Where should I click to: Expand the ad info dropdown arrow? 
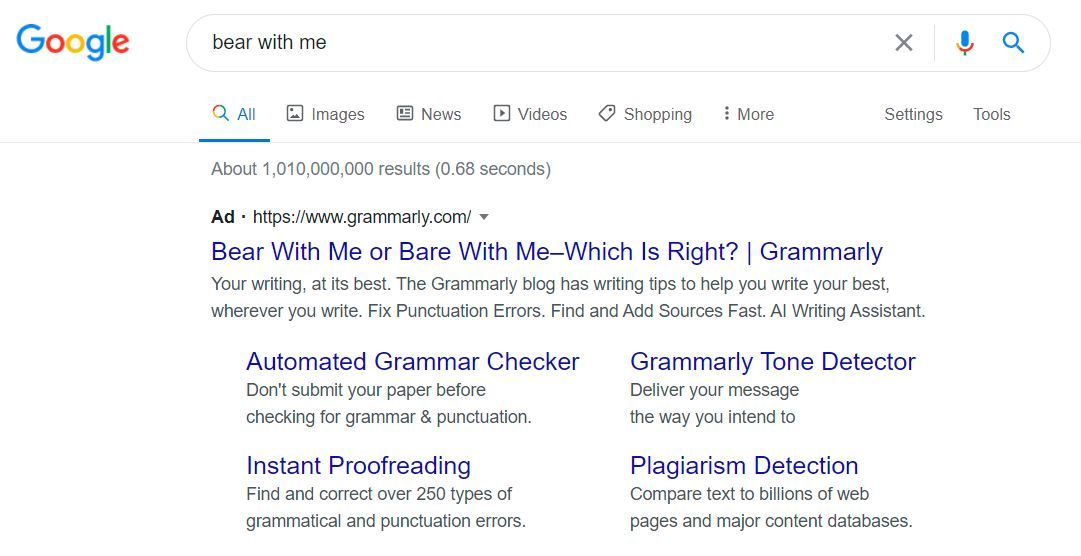484,217
